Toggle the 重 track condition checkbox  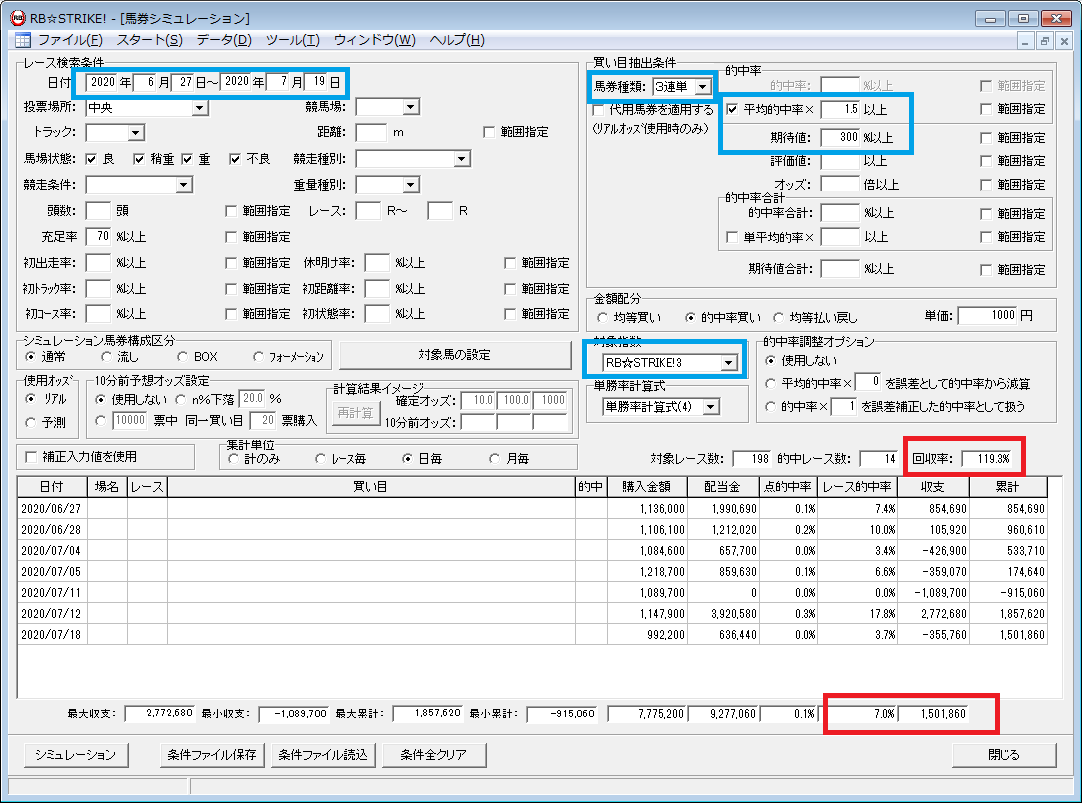pyautogui.click(x=187, y=159)
